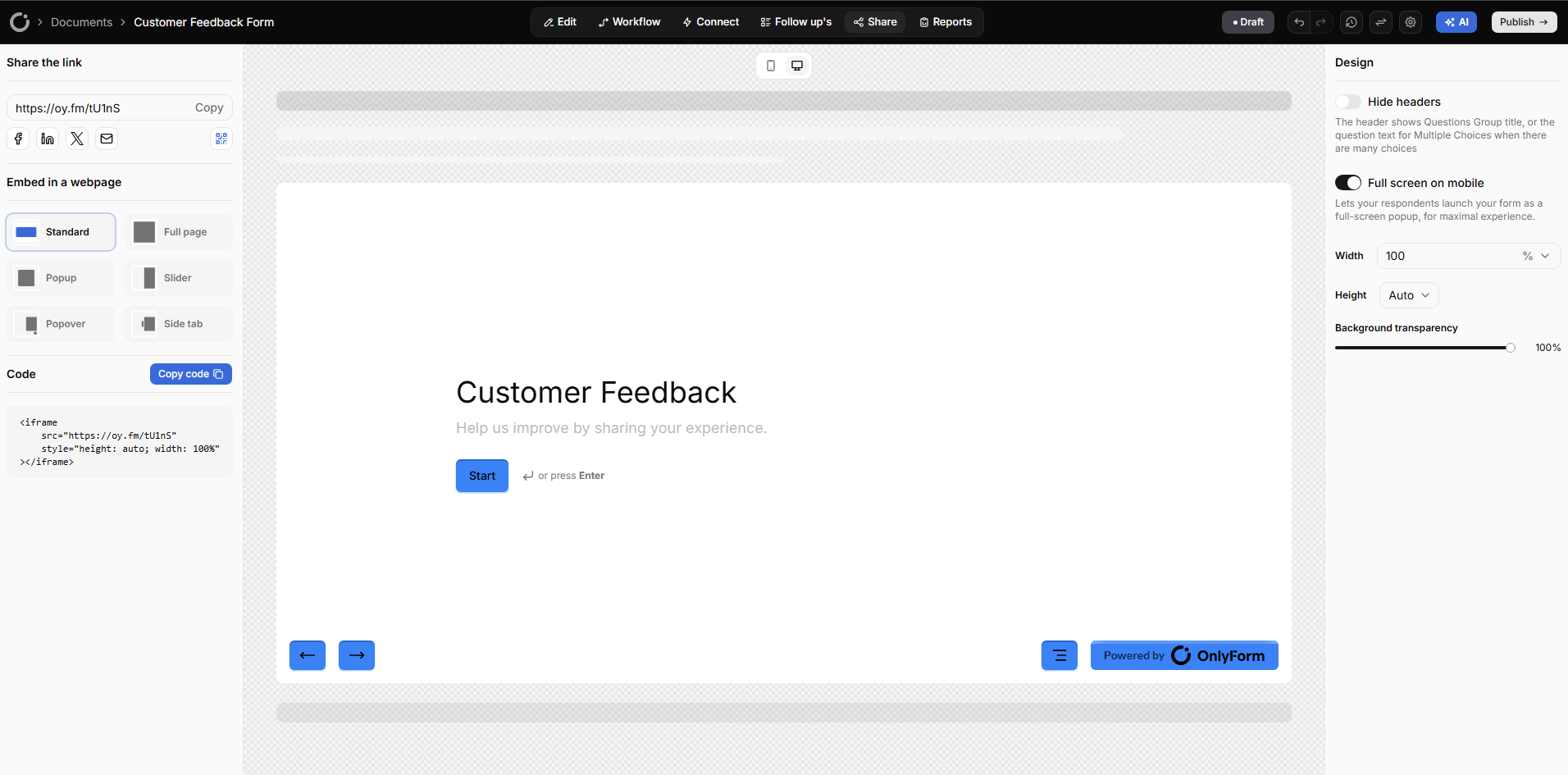Select the Side tab embed type
This screenshot has width=1568, height=775.
[179, 324]
